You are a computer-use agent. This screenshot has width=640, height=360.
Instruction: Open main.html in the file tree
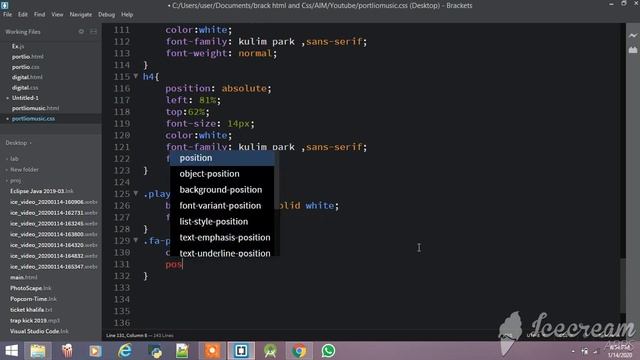(24, 278)
